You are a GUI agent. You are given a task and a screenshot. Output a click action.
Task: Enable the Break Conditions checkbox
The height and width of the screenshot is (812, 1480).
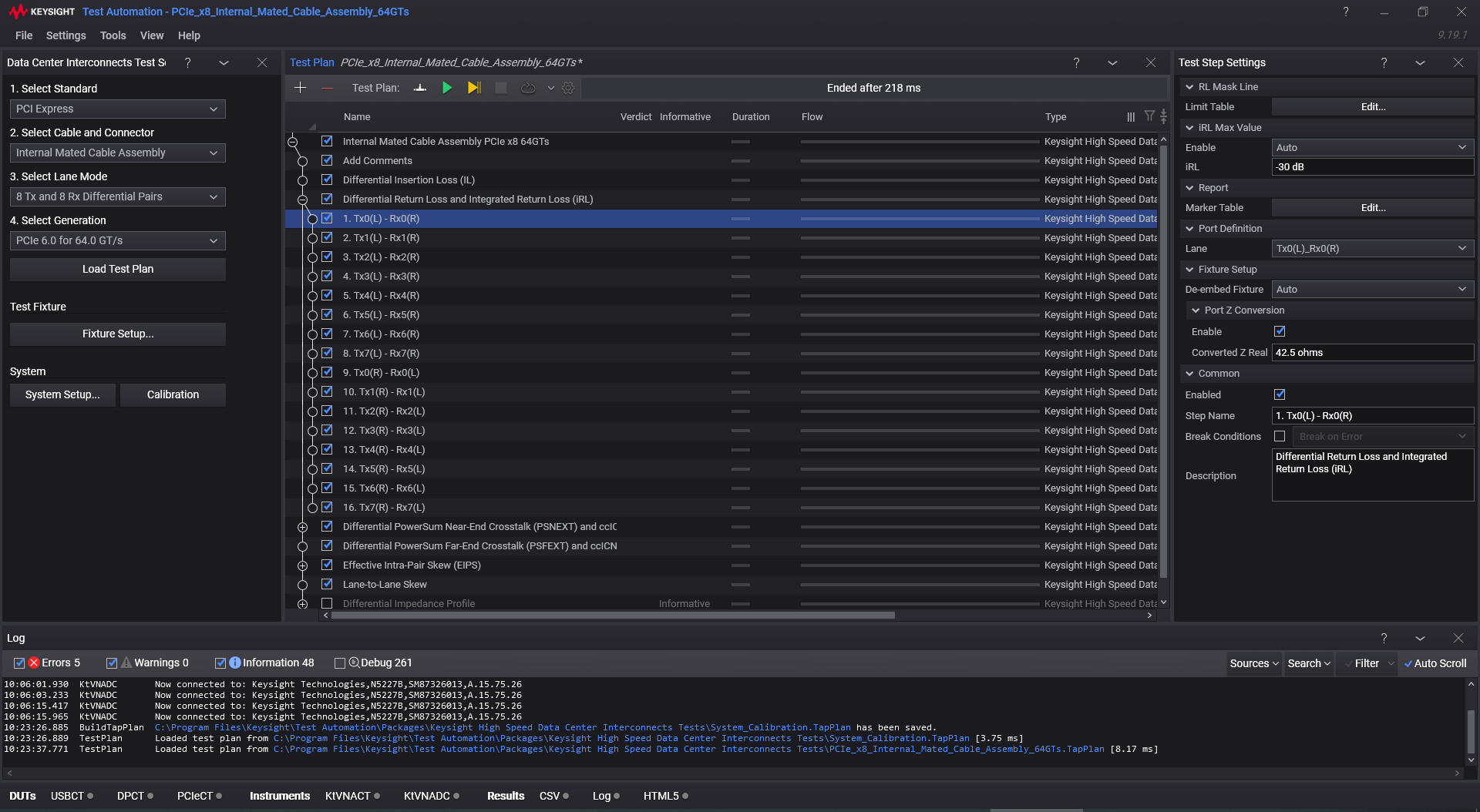(1280, 435)
